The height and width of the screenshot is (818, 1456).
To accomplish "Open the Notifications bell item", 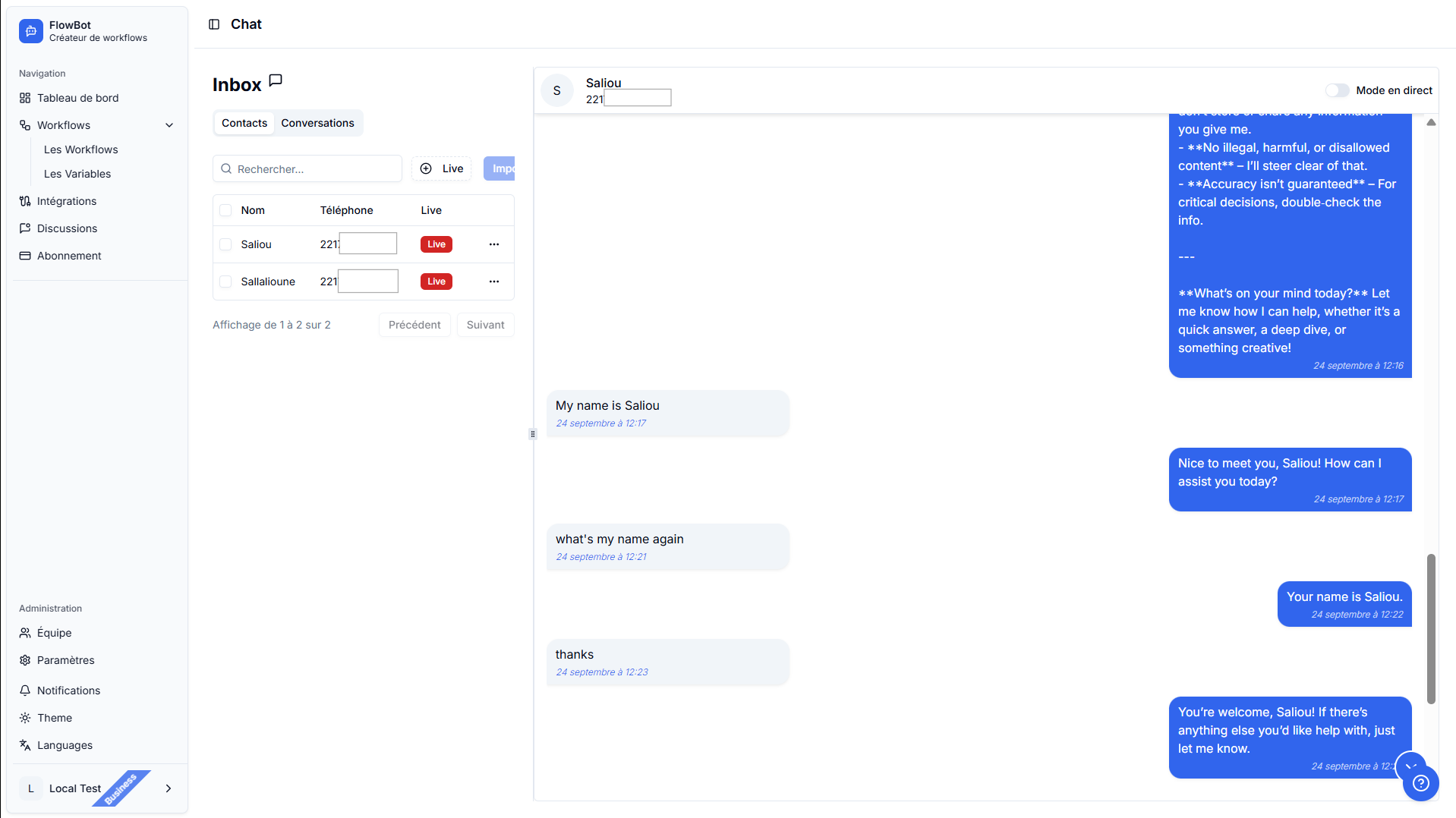I will [68, 691].
